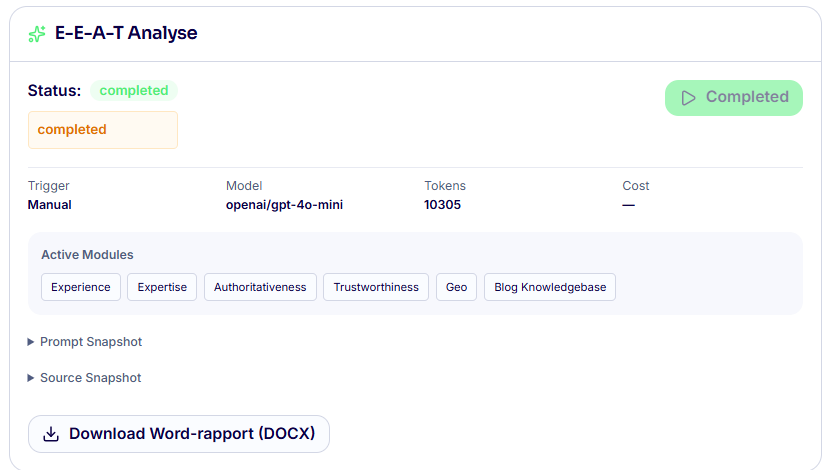Click the token count 10305
This screenshot has height=470, width=832.
click(443, 205)
